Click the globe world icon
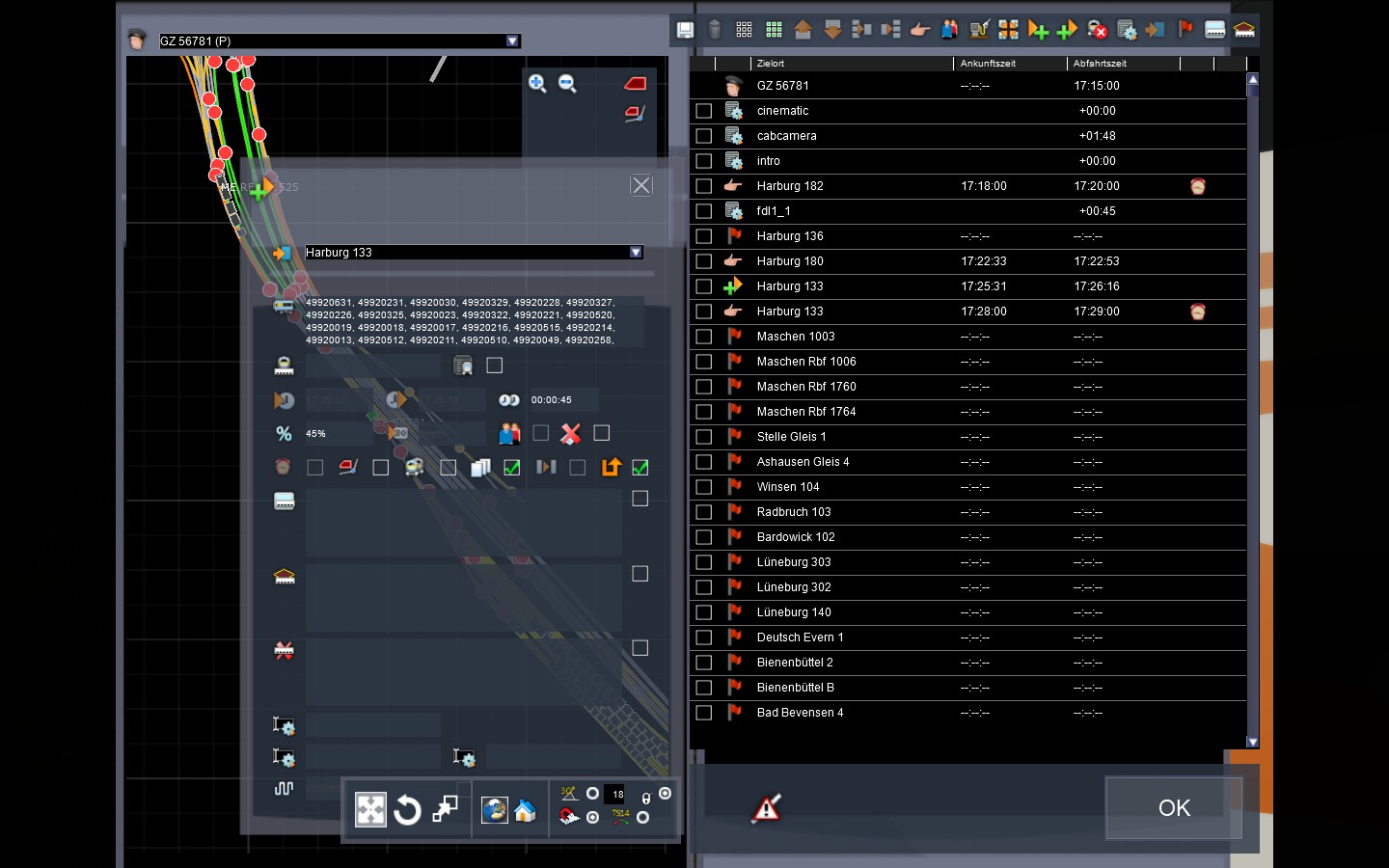The height and width of the screenshot is (868, 1389). pos(495,810)
